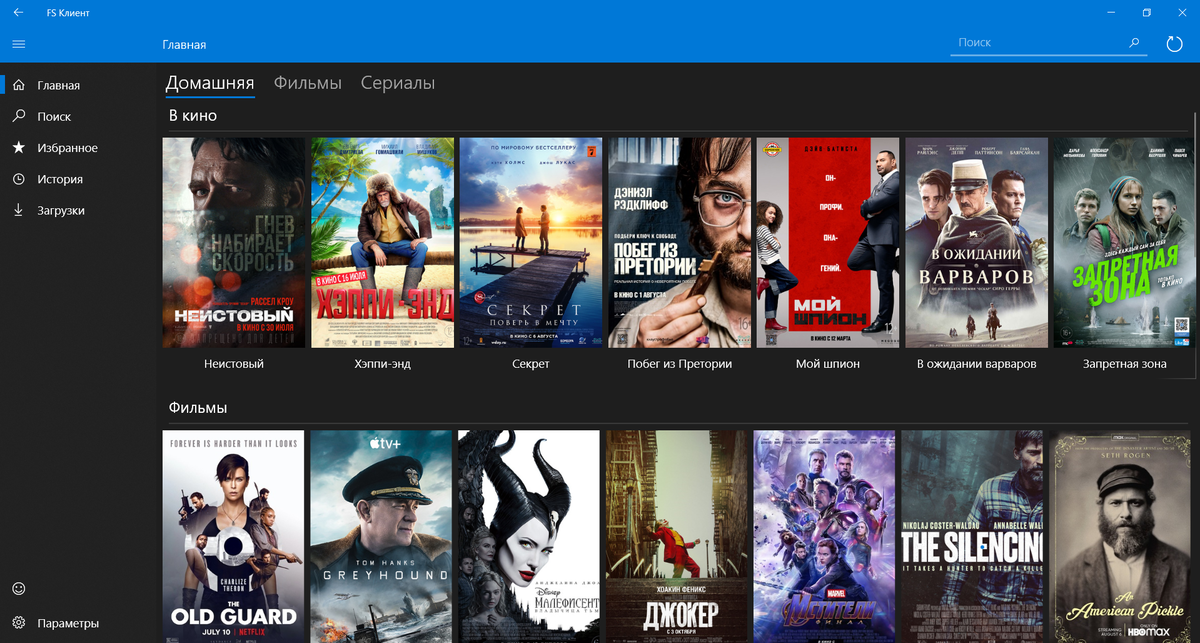Click the home icon in the sidebar
This screenshot has height=643, width=1200.
(x=18, y=85)
